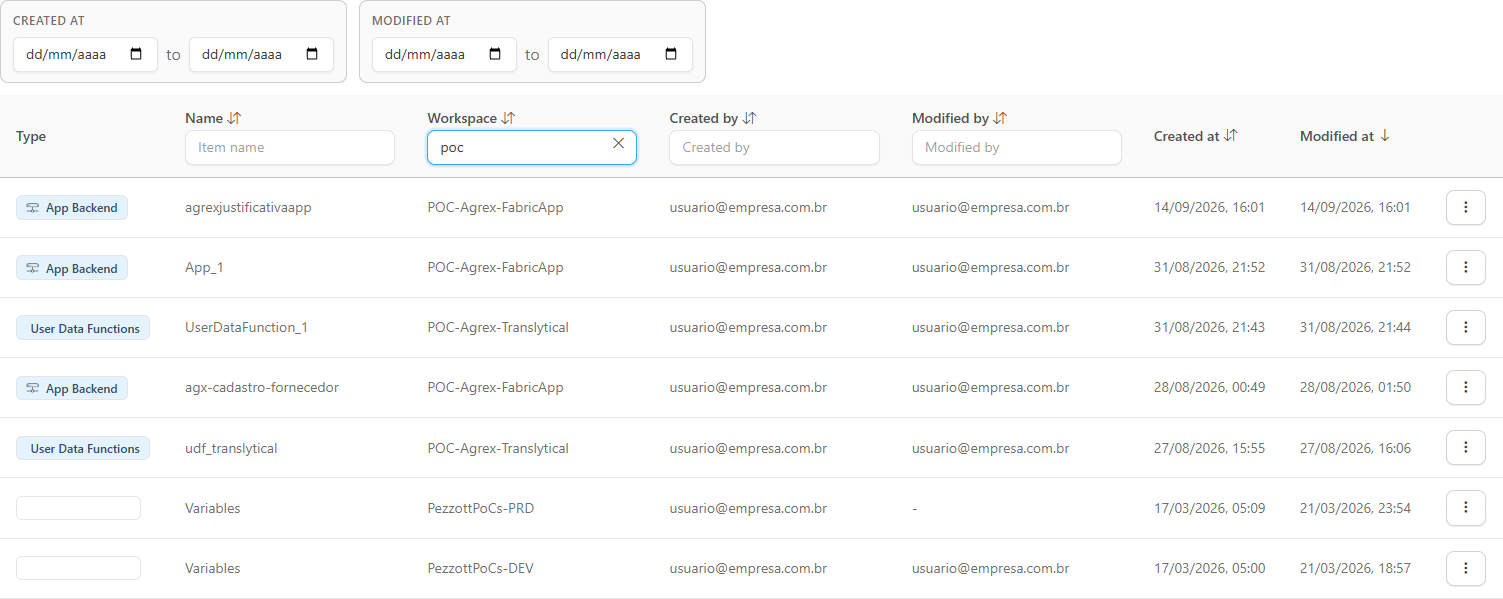
Task: Click empty type badge on PezzottPoCs-DEV row
Action: [x=78, y=568]
